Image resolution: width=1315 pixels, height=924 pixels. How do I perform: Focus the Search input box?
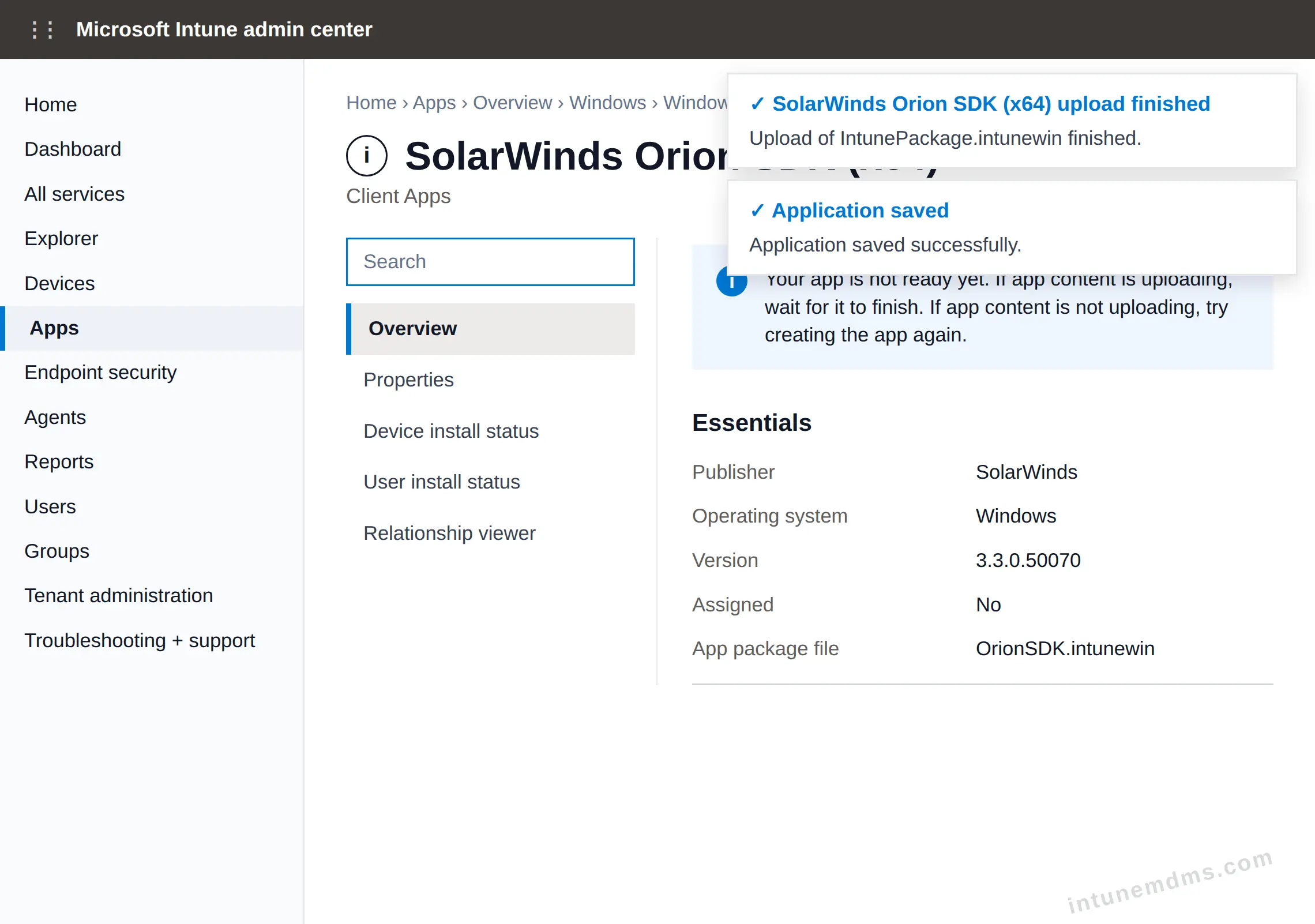click(490, 261)
